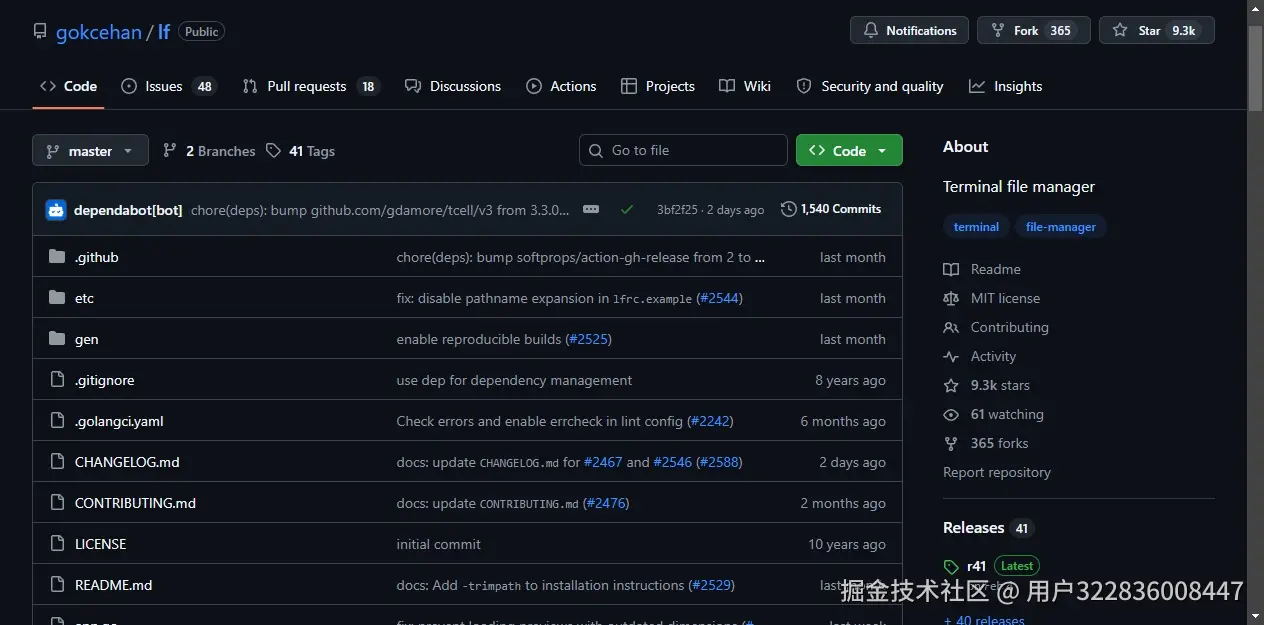Open the LICENSE file
Viewport: 1264px width, 625px height.
(100, 544)
